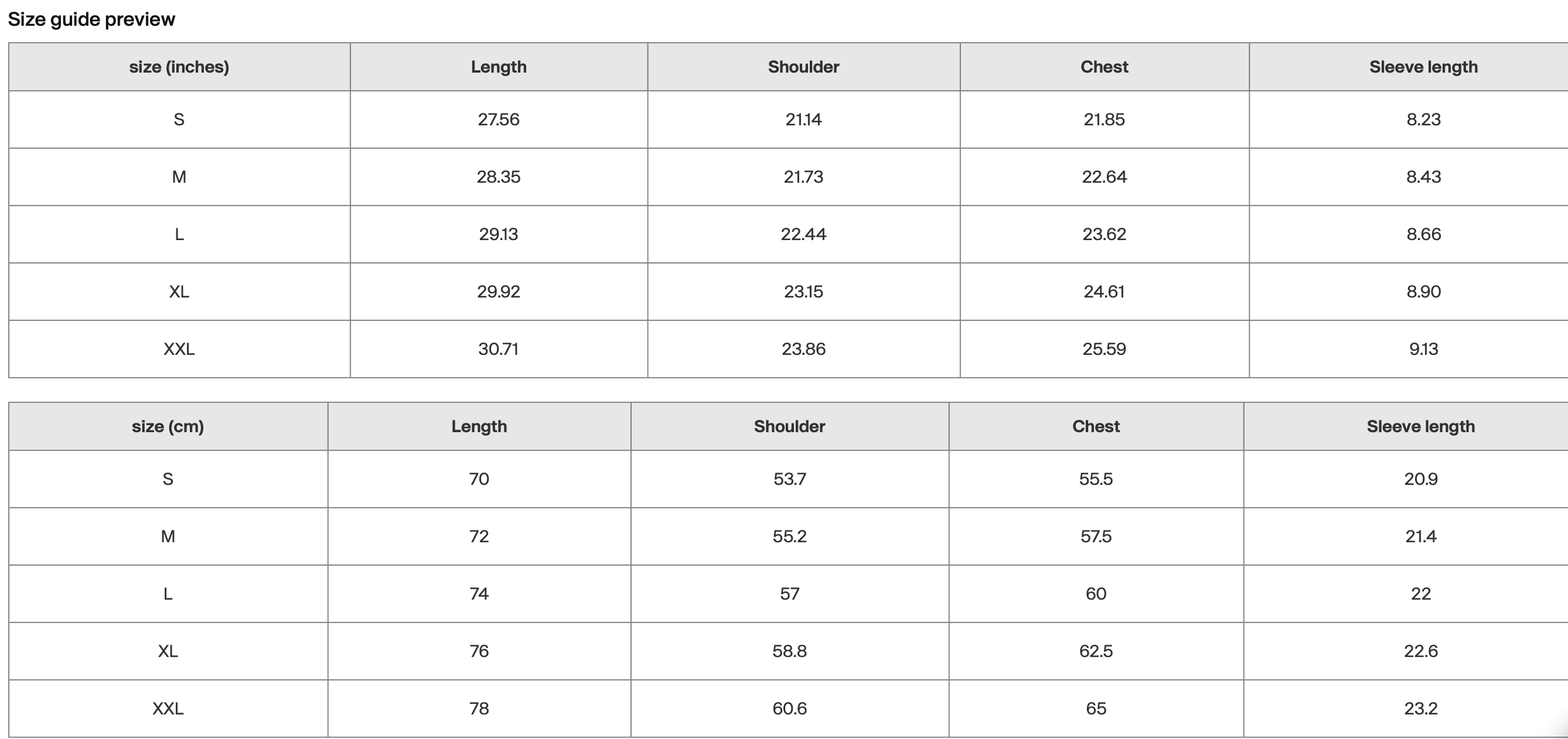Select the Chest header in cm table
The width and height of the screenshot is (1568, 739).
[1096, 426]
